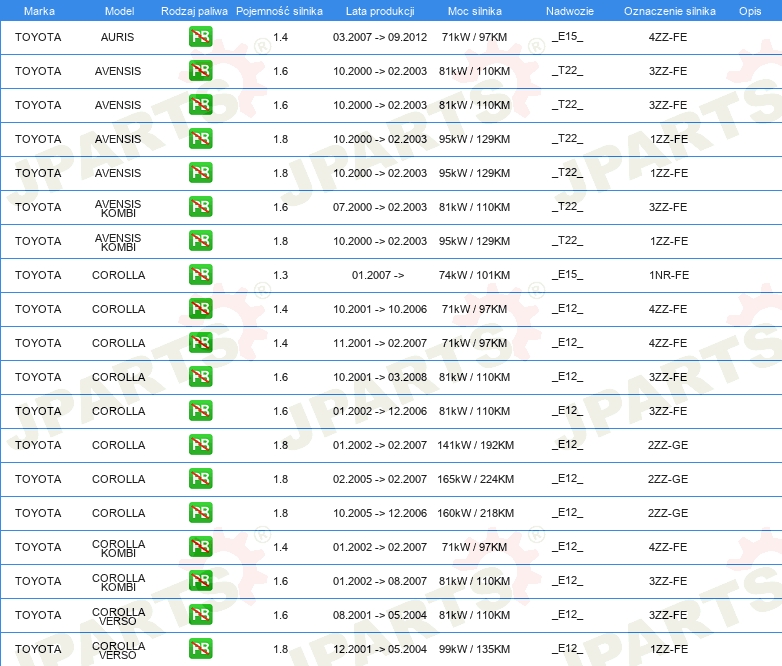782x666 pixels.
Task: Click fuel icon for Corolla Verso 99kW / 135KM row
Action: tap(200, 649)
